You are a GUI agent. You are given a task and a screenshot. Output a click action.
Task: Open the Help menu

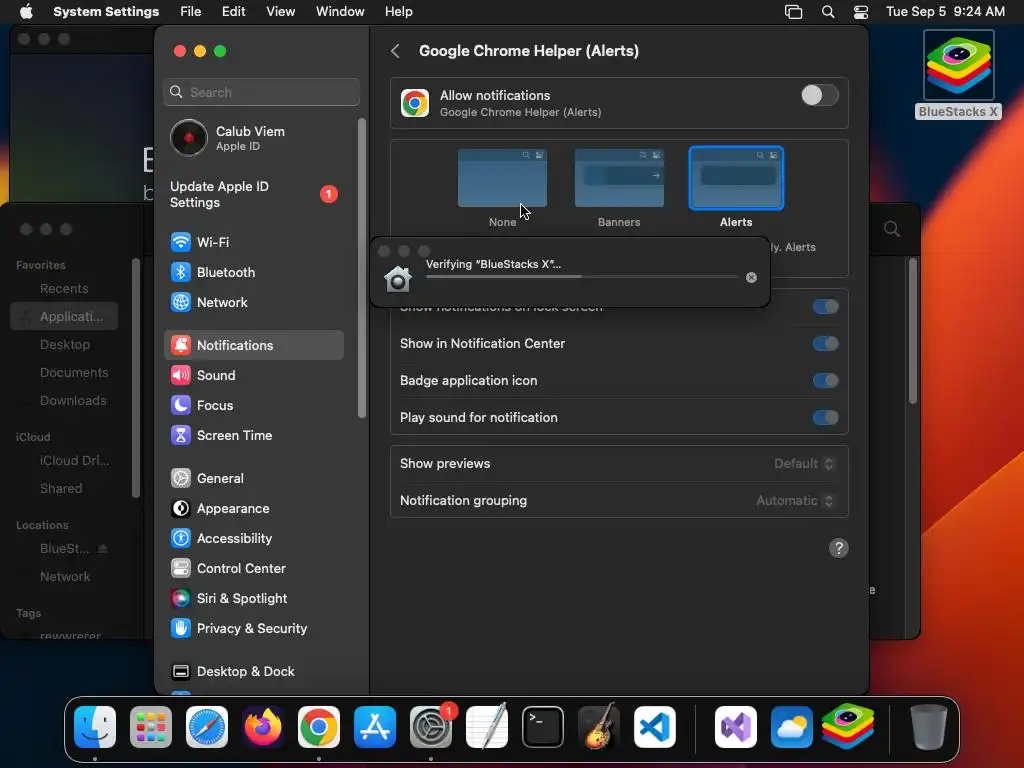point(398,12)
